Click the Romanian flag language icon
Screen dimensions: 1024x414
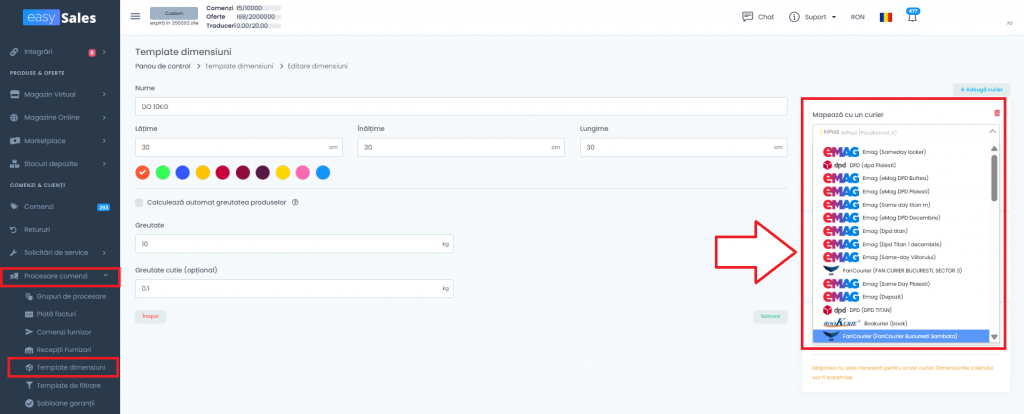[x=886, y=17]
